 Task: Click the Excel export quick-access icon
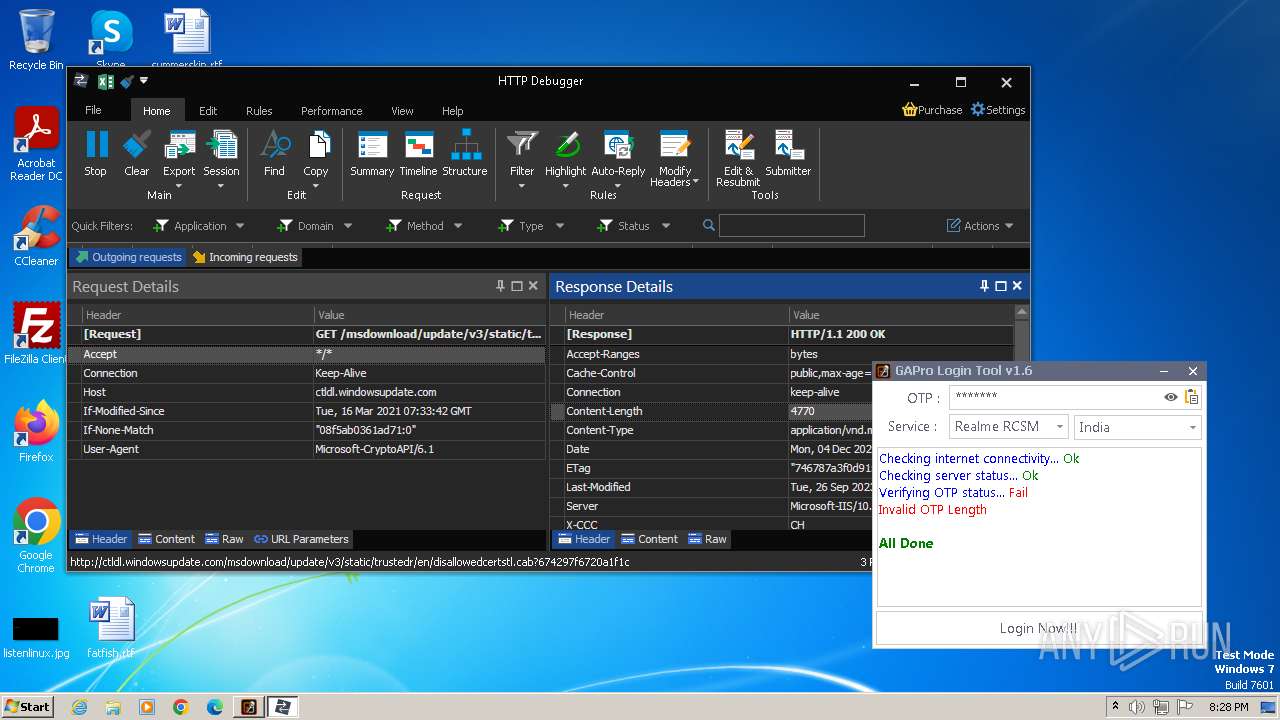[105, 81]
